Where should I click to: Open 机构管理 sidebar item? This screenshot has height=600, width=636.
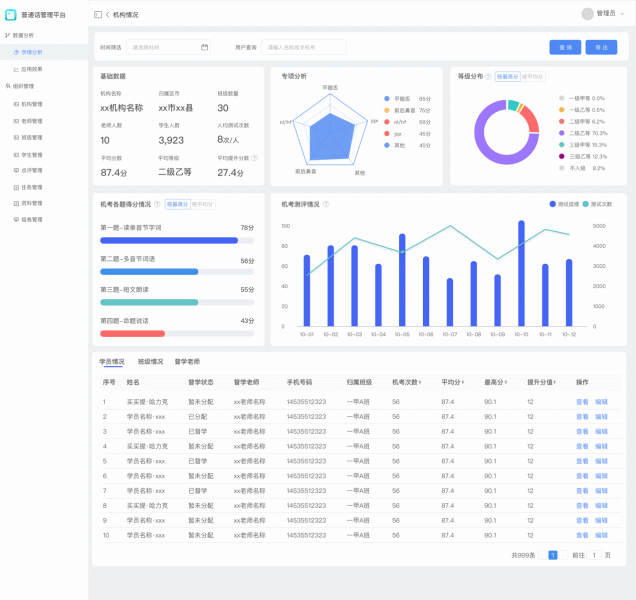coord(31,104)
